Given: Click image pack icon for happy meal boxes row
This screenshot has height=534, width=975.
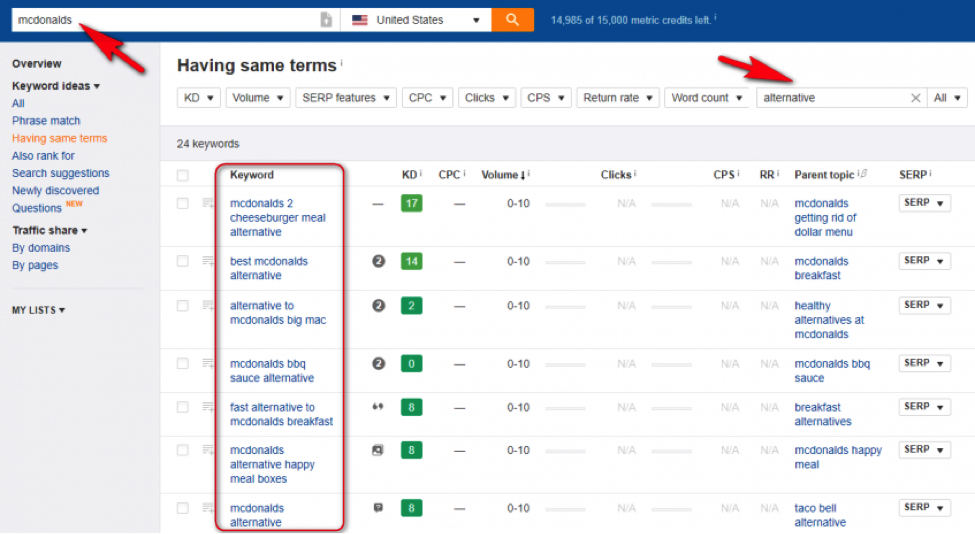Looking at the screenshot, I should [378, 450].
